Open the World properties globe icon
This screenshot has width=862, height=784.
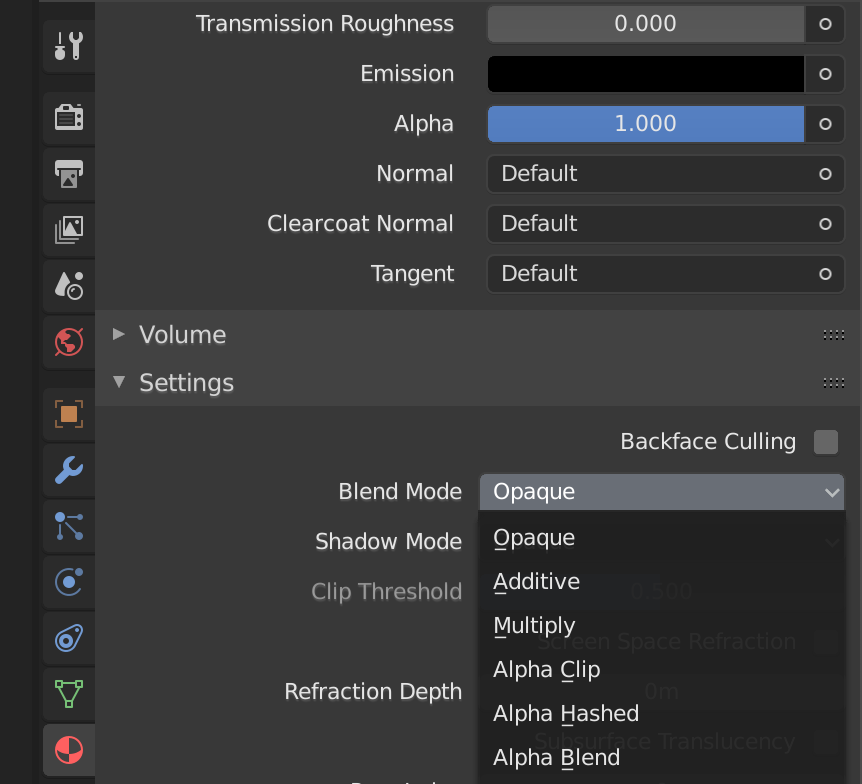click(x=68, y=342)
